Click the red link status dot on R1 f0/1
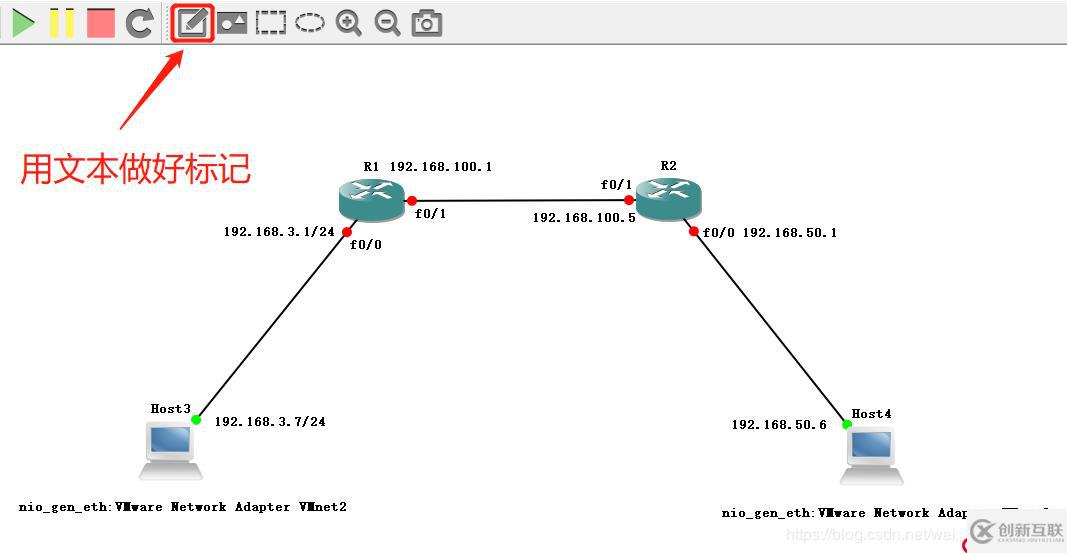The image size is (1067, 553). tap(412, 201)
